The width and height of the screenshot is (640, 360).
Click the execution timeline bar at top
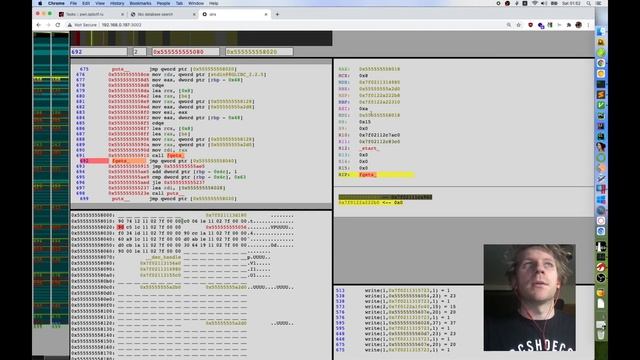201,38
